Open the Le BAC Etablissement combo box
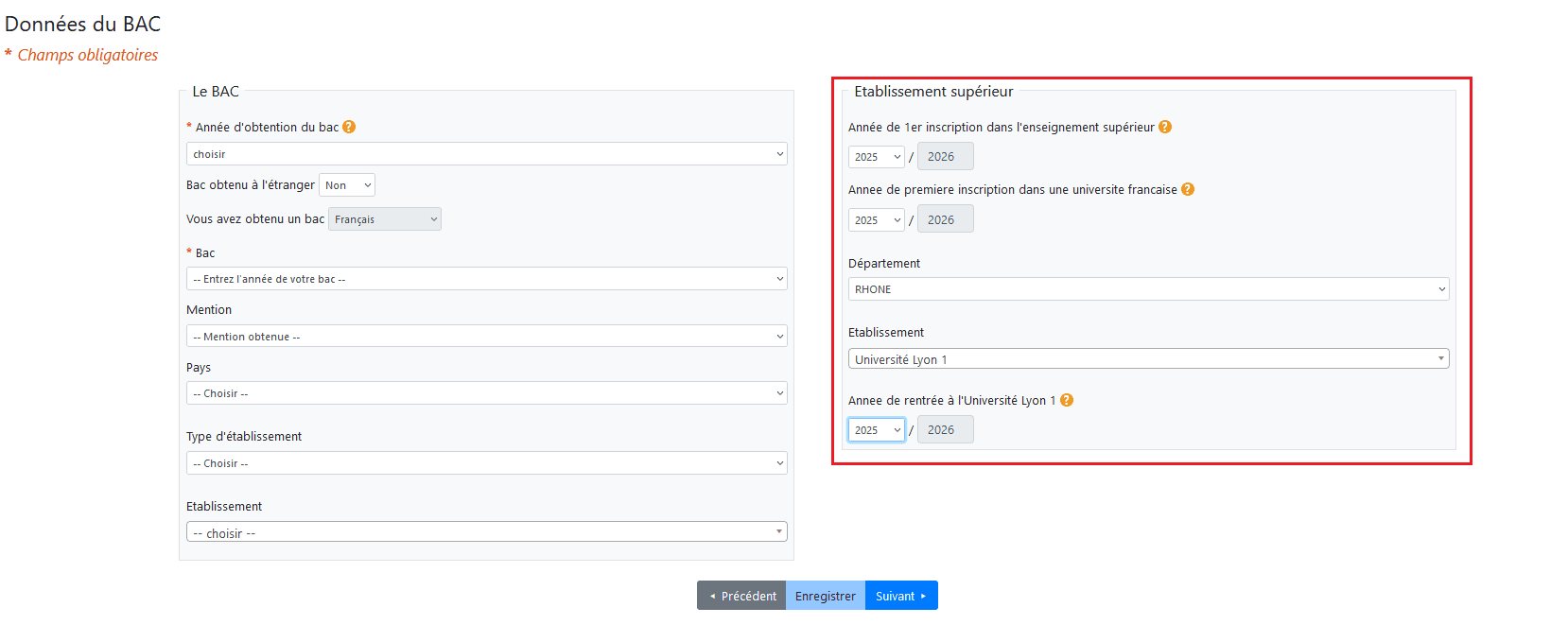1568x625 pixels. (486, 532)
